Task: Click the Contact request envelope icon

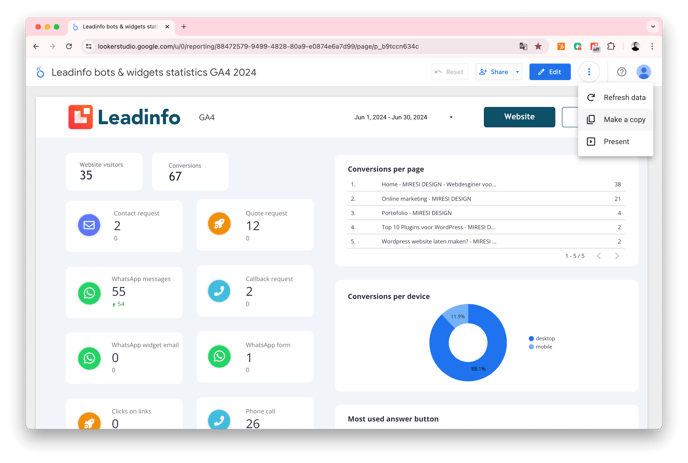Action: click(89, 225)
